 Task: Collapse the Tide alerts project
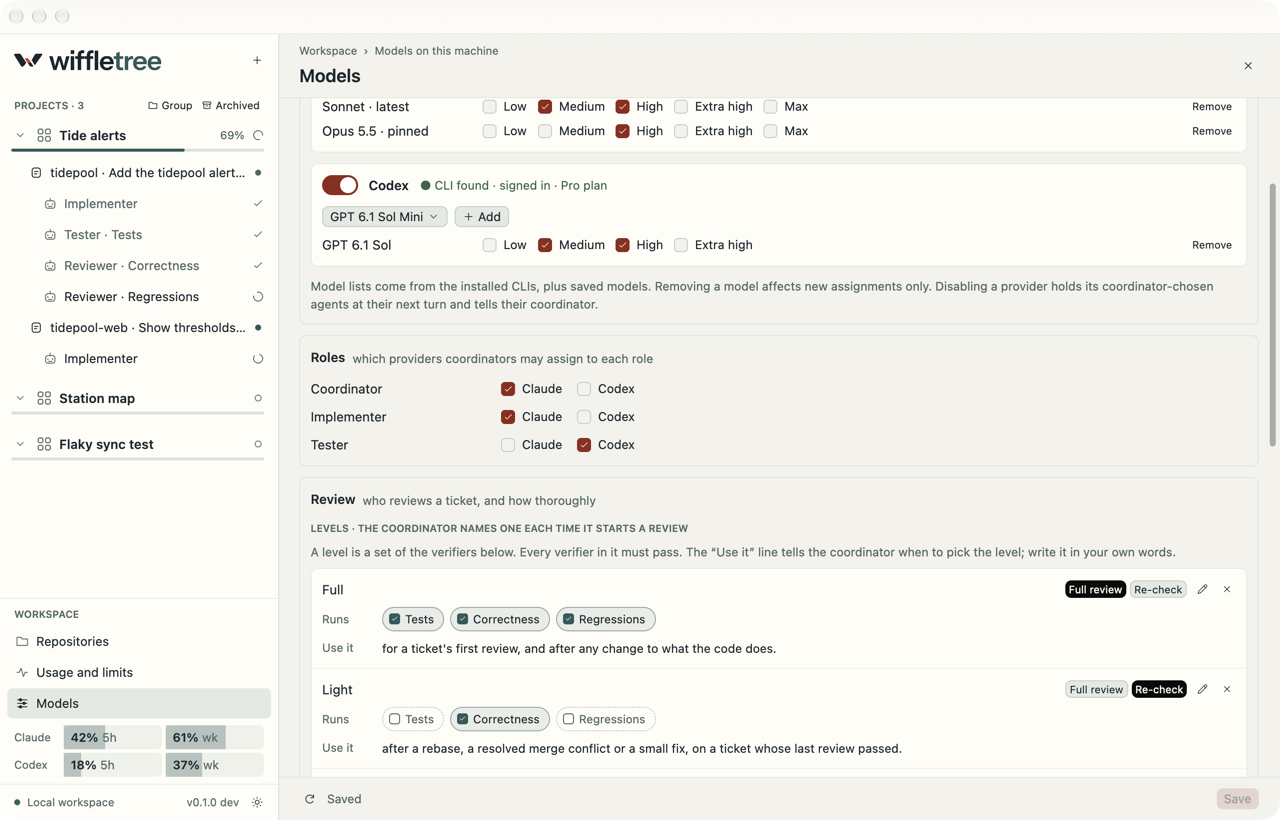[20, 135]
